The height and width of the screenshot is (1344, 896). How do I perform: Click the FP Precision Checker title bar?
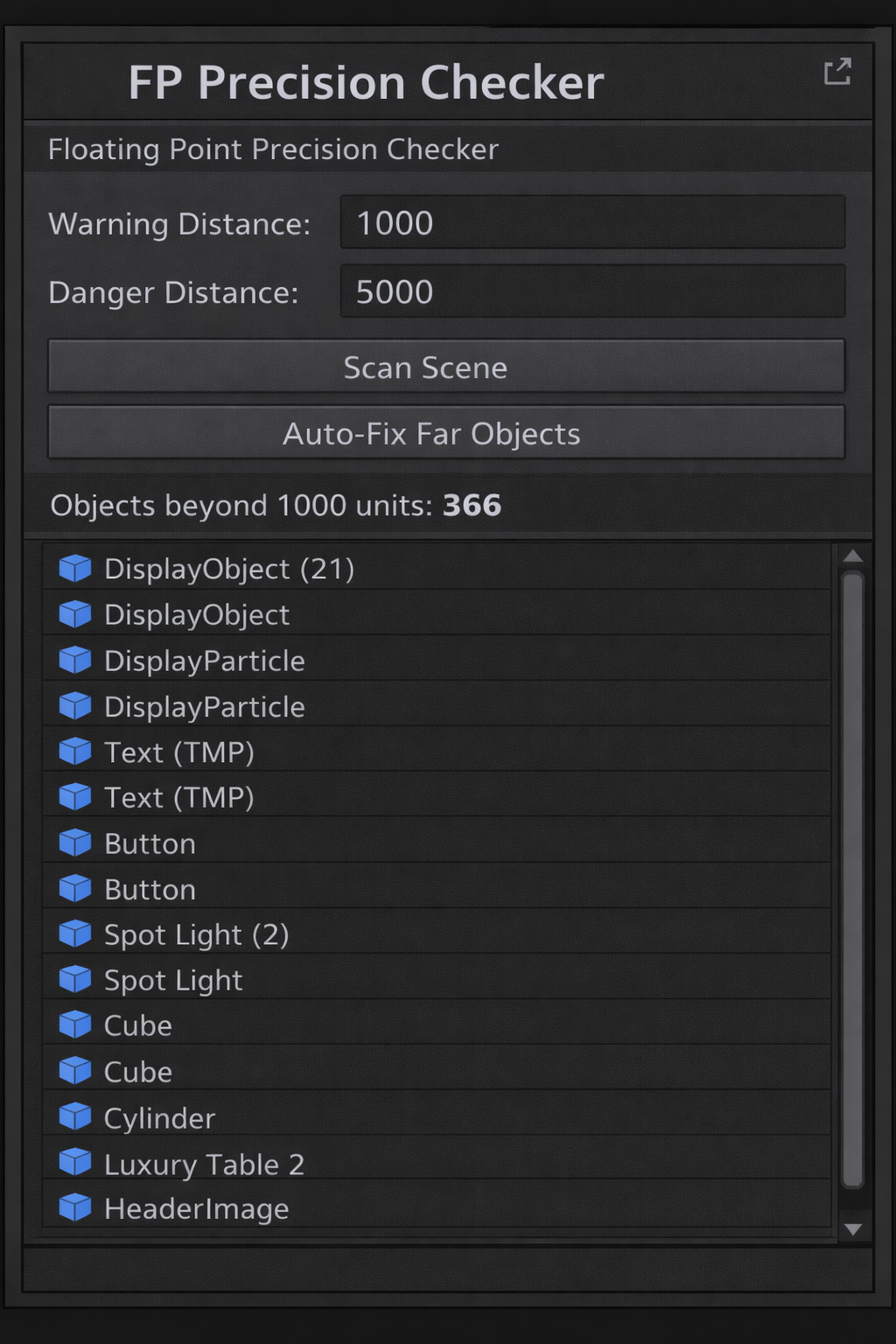click(367, 81)
